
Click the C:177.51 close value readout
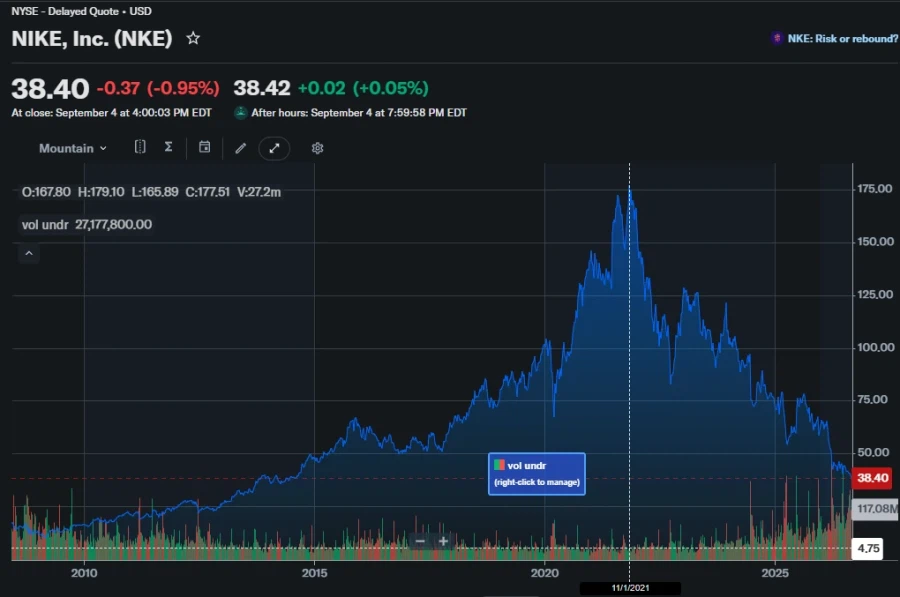click(207, 192)
